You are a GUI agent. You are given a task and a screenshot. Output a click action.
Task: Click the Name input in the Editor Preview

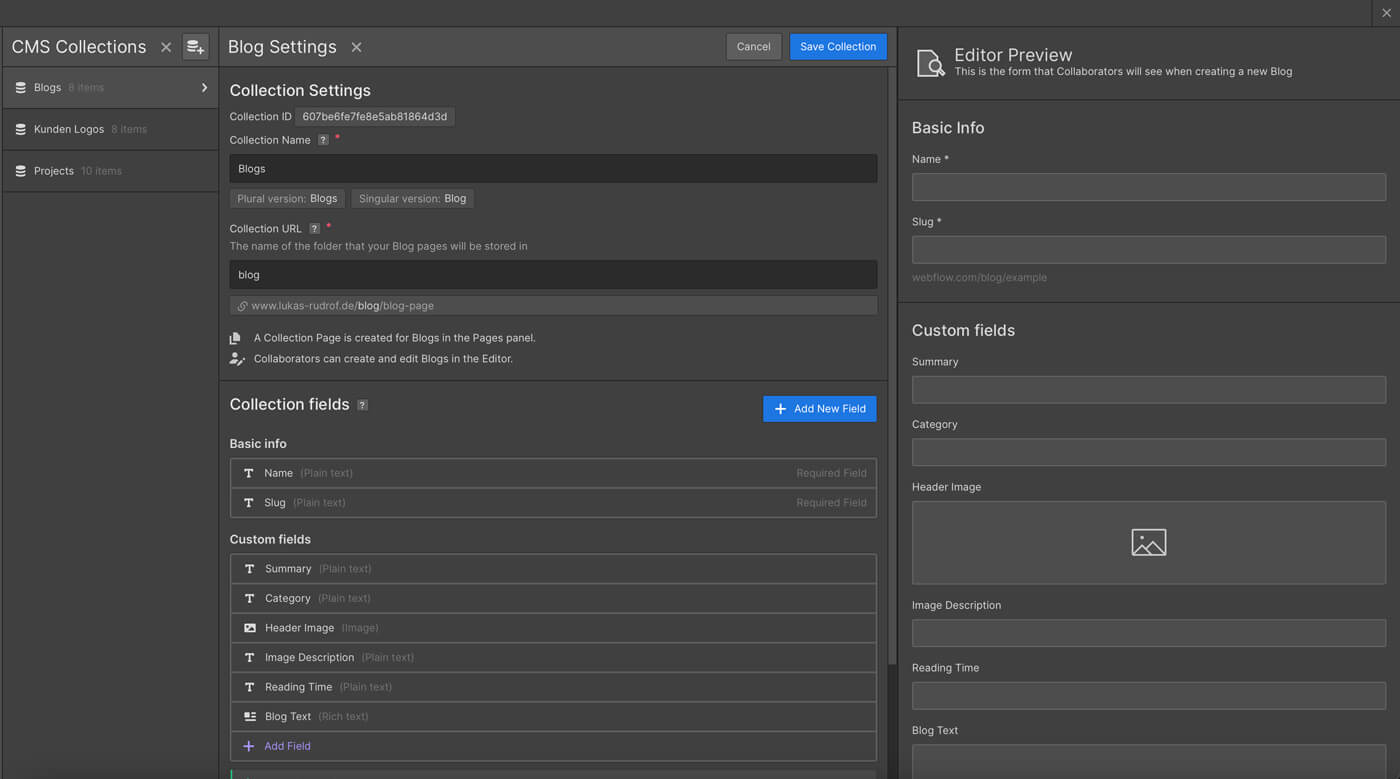(1148, 187)
